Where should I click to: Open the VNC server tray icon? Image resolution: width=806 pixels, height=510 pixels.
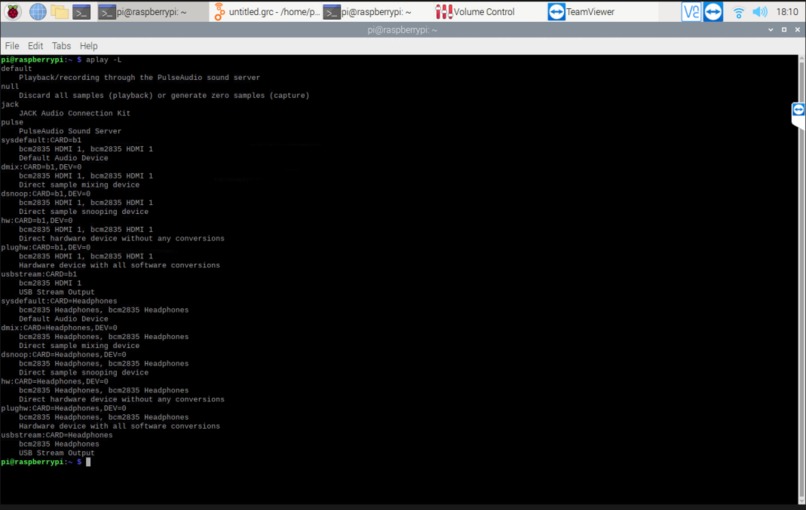click(x=691, y=11)
